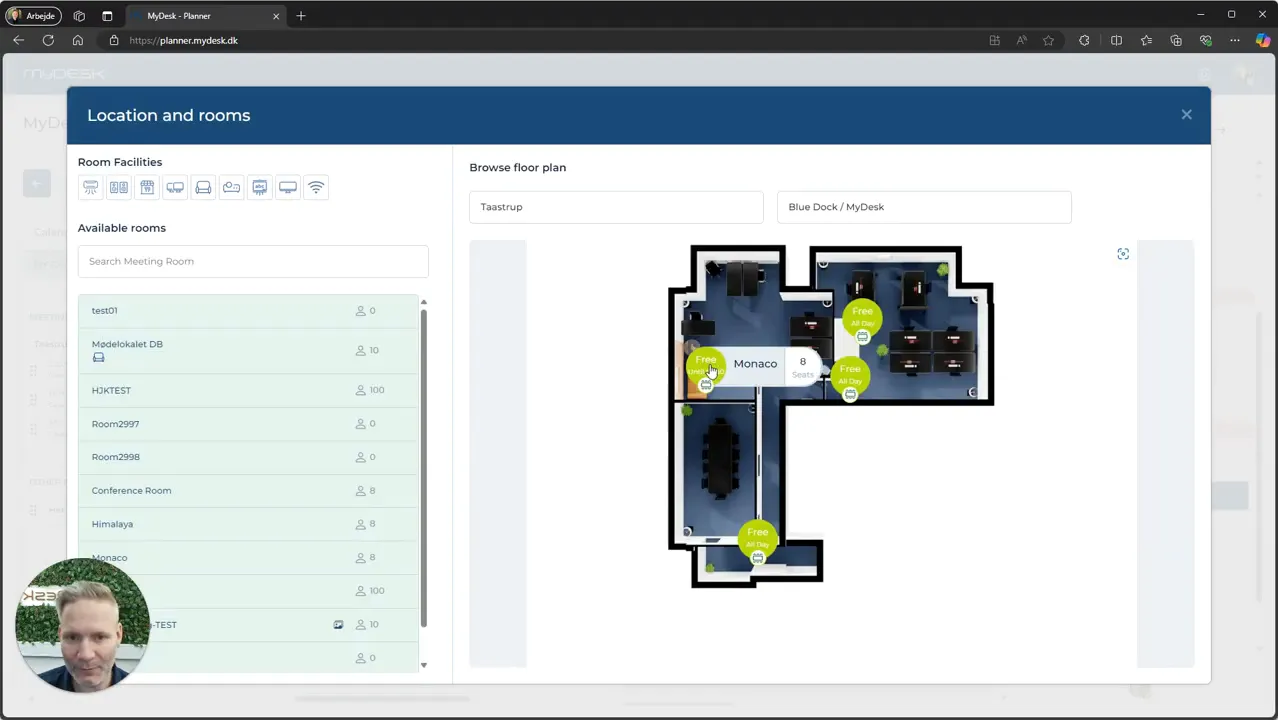Add this page to favorites
The height and width of the screenshot is (720, 1278).
1048,40
